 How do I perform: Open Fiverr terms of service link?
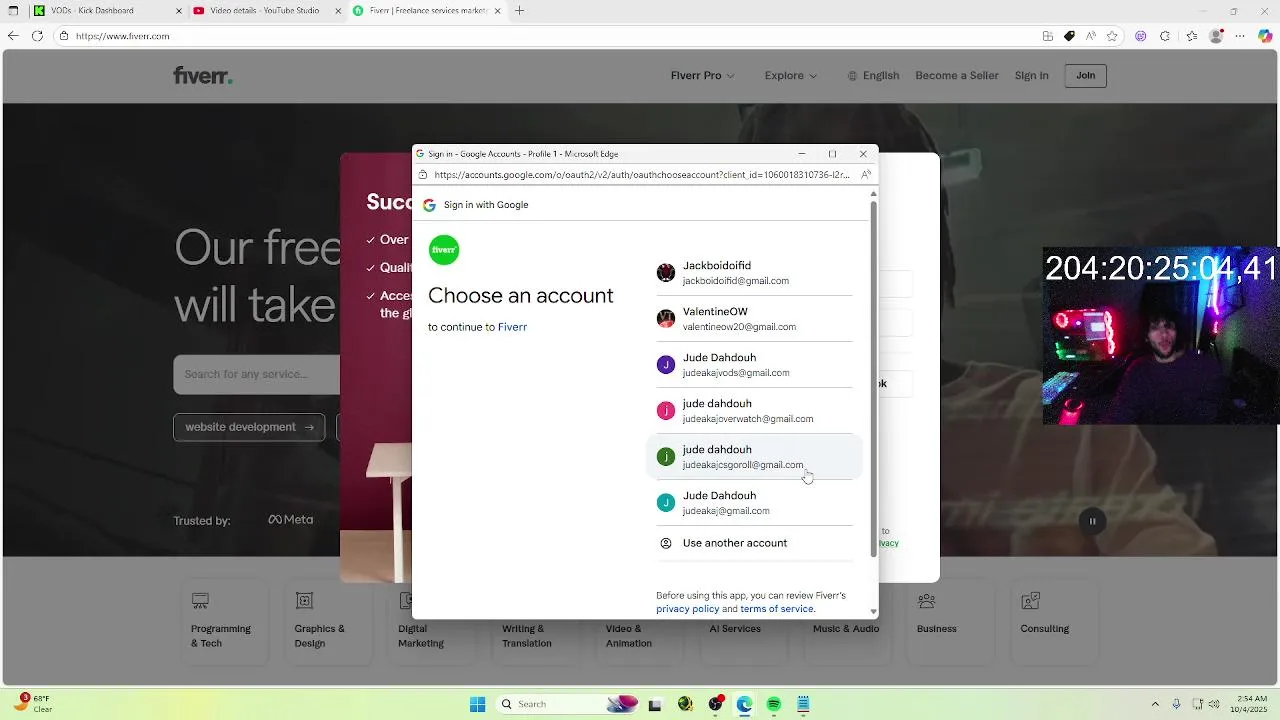[777, 609]
